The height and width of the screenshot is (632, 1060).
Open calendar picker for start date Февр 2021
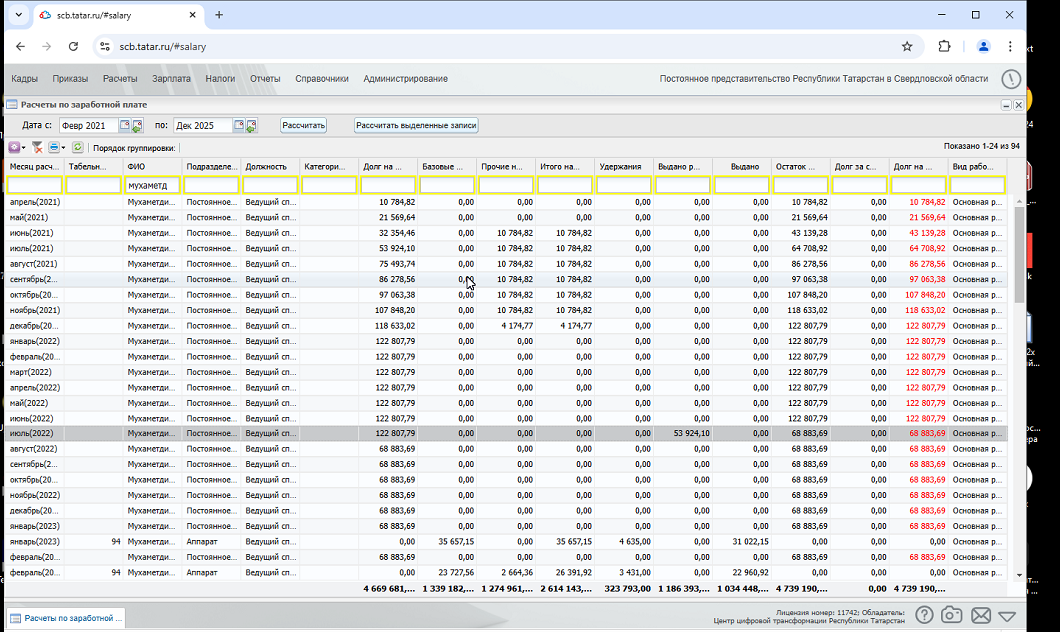click(x=124, y=125)
